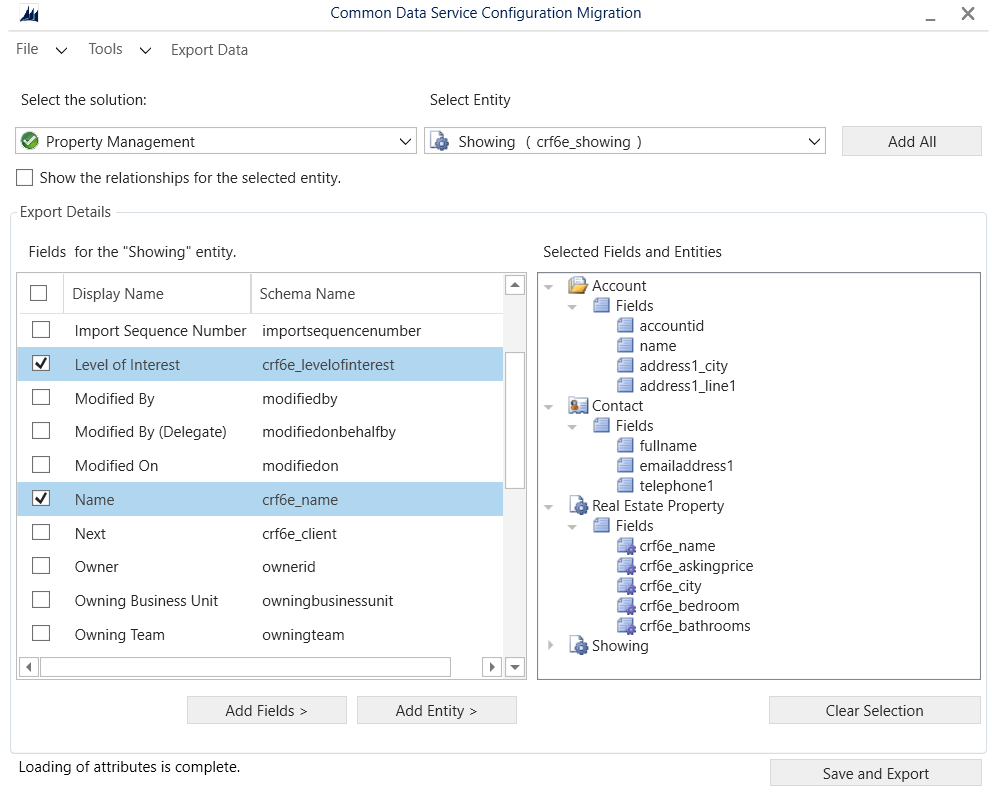Click the Account entity icon
The width and height of the screenshot is (992, 793).
[x=577, y=285]
